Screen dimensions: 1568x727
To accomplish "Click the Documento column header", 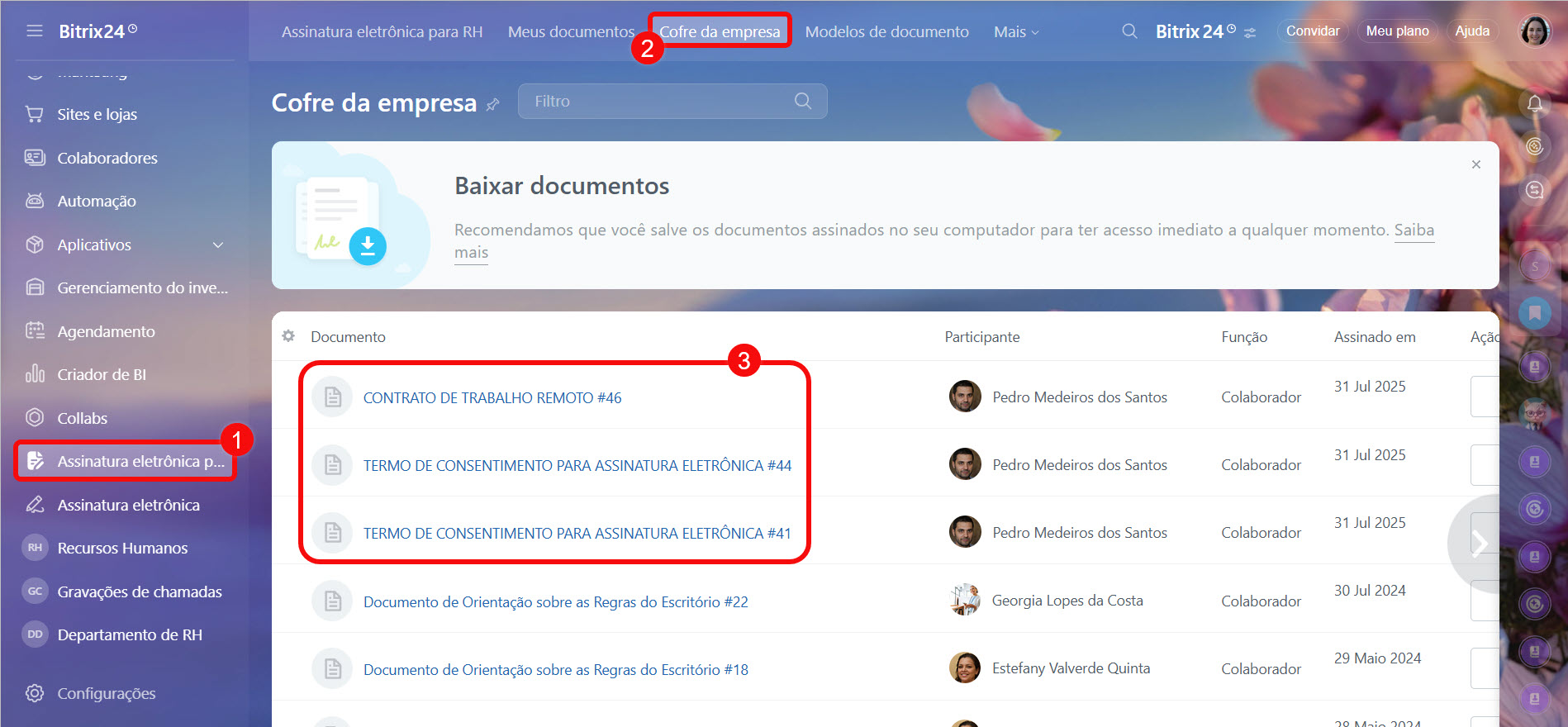I will [348, 337].
